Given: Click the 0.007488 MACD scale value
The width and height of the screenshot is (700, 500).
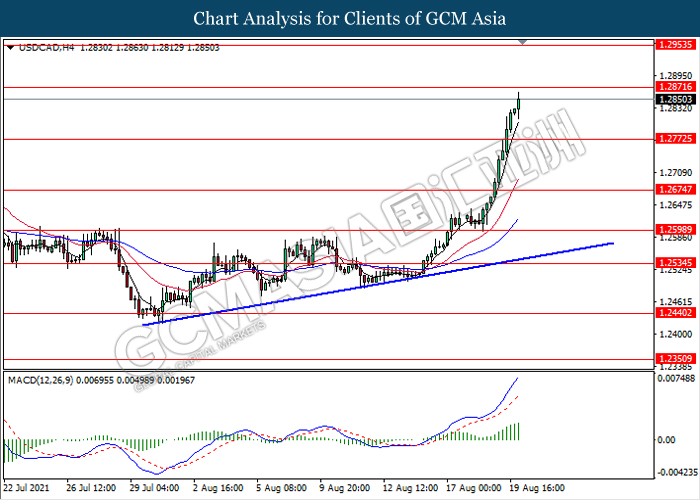Looking at the screenshot, I should (678, 379).
